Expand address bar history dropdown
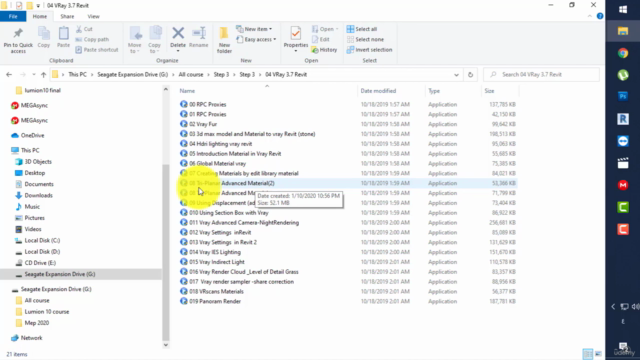The width and height of the screenshot is (640, 360). 456,75
